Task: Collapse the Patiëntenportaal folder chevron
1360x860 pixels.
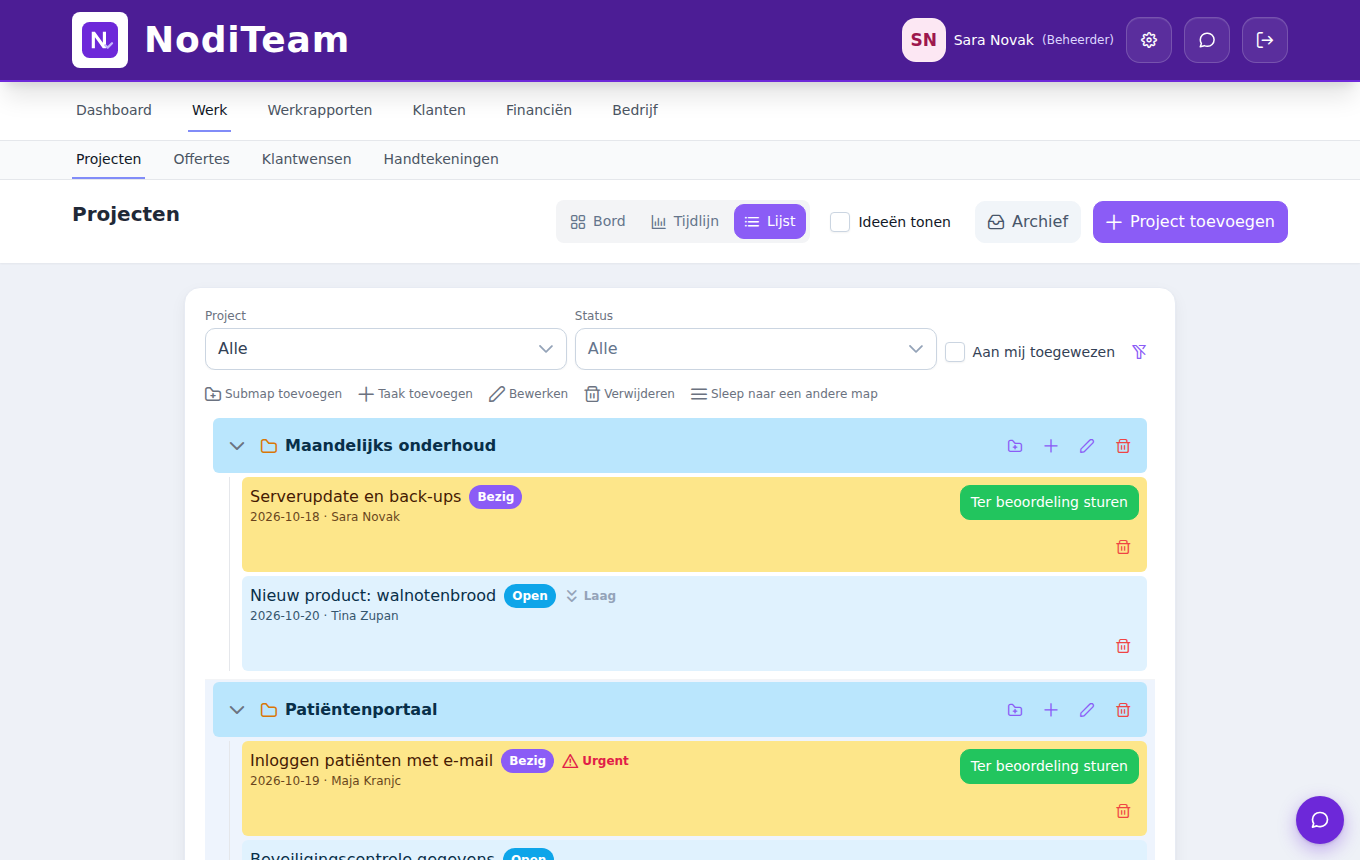Action: [x=237, y=710]
